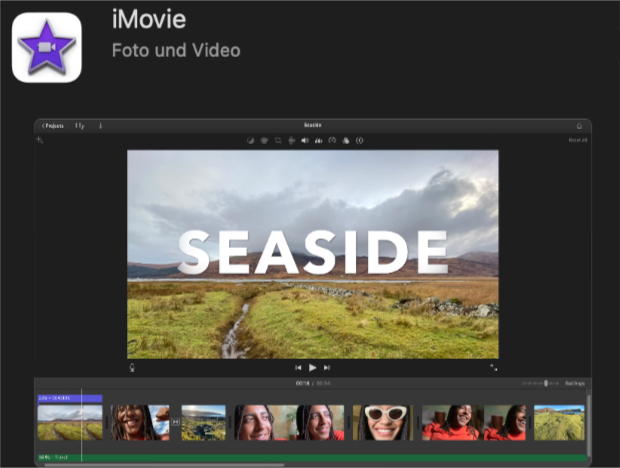The height and width of the screenshot is (468, 620).
Task: Select the clip of the woman wearing white sunglasses
Action: [383, 423]
